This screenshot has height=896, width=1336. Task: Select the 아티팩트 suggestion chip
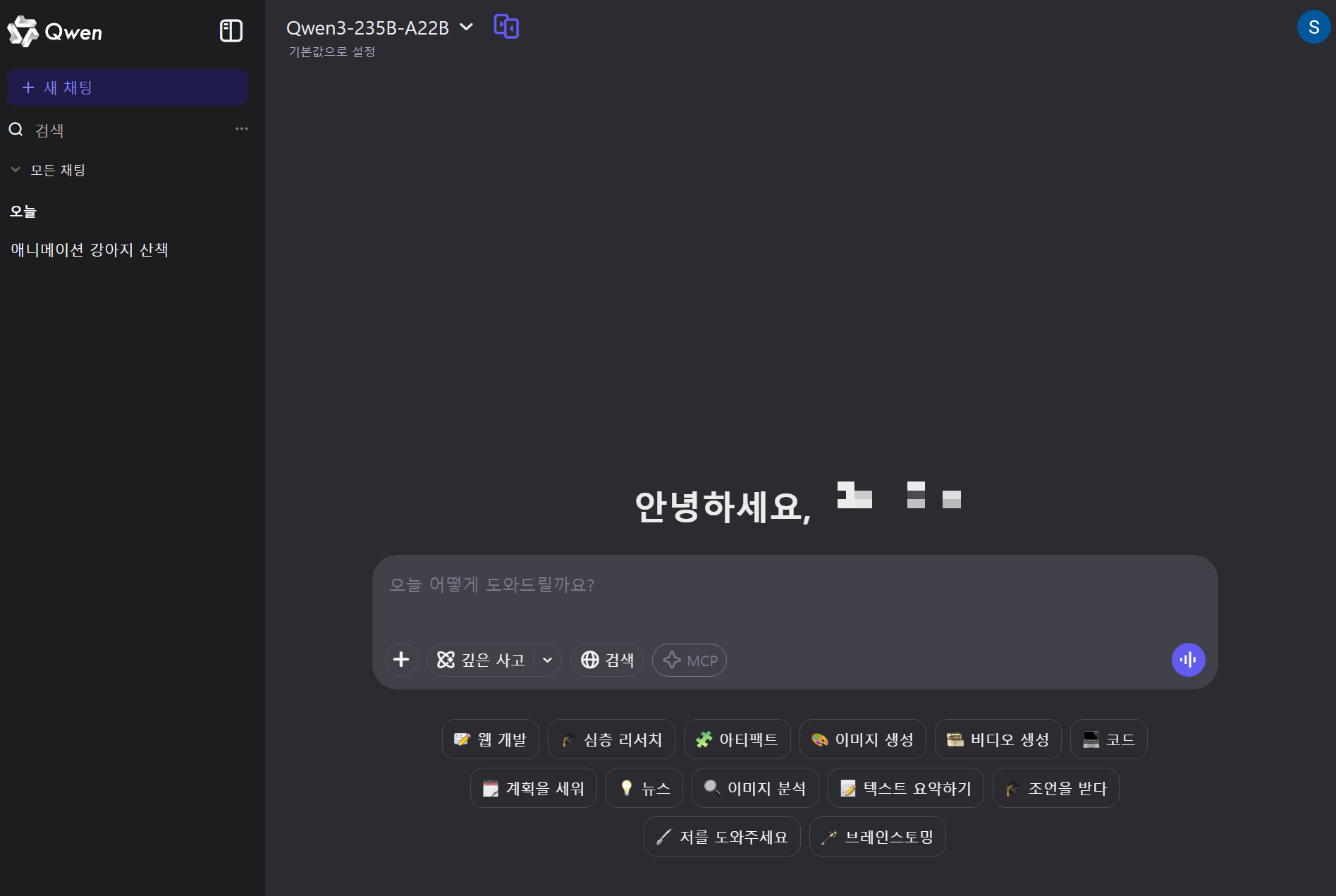737,739
